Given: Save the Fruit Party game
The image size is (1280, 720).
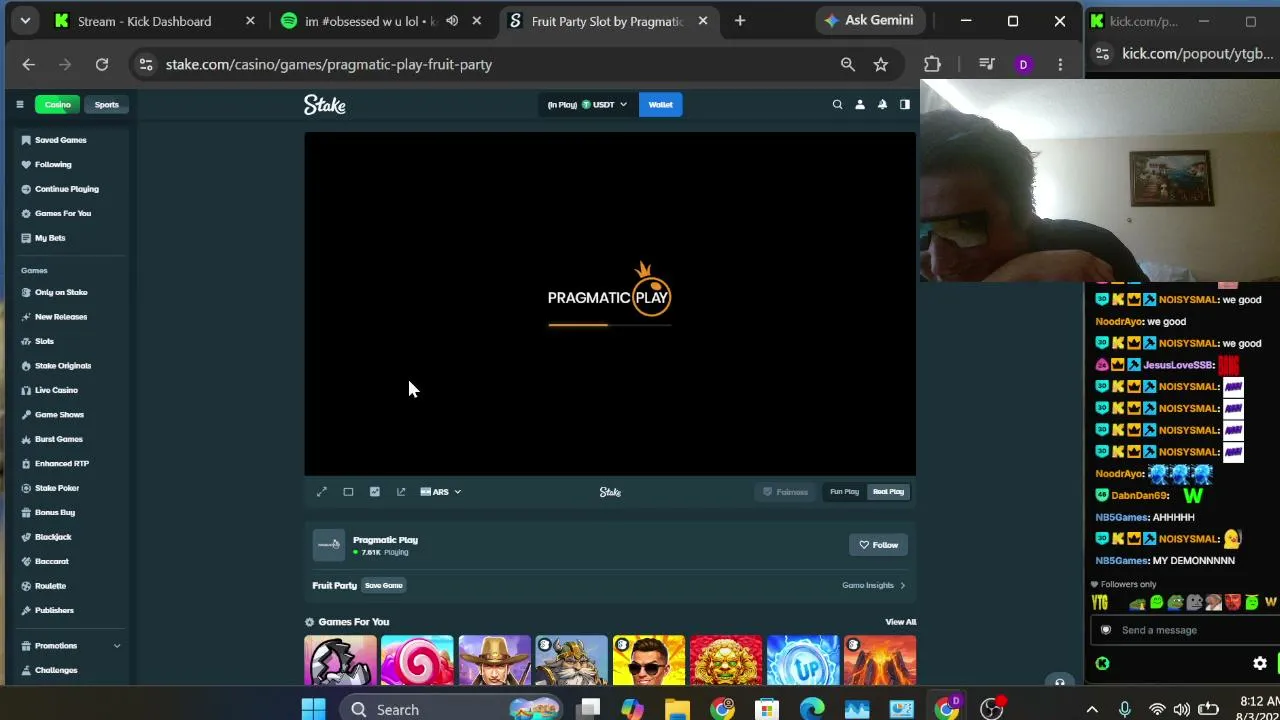Looking at the screenshot, I should click(384, 586).
